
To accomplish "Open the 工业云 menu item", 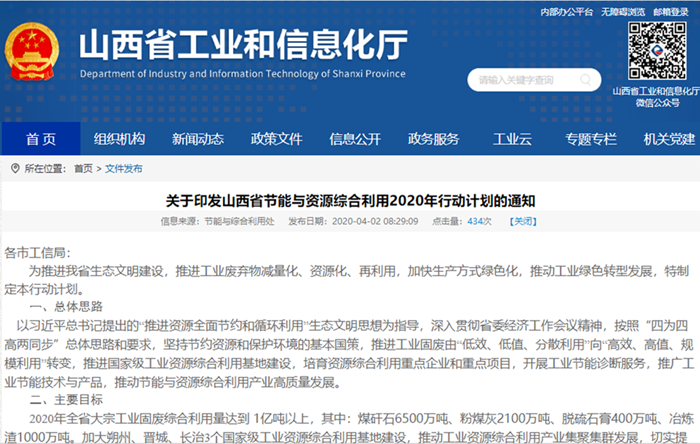I will pyautogui.click(x=512, y=139).
